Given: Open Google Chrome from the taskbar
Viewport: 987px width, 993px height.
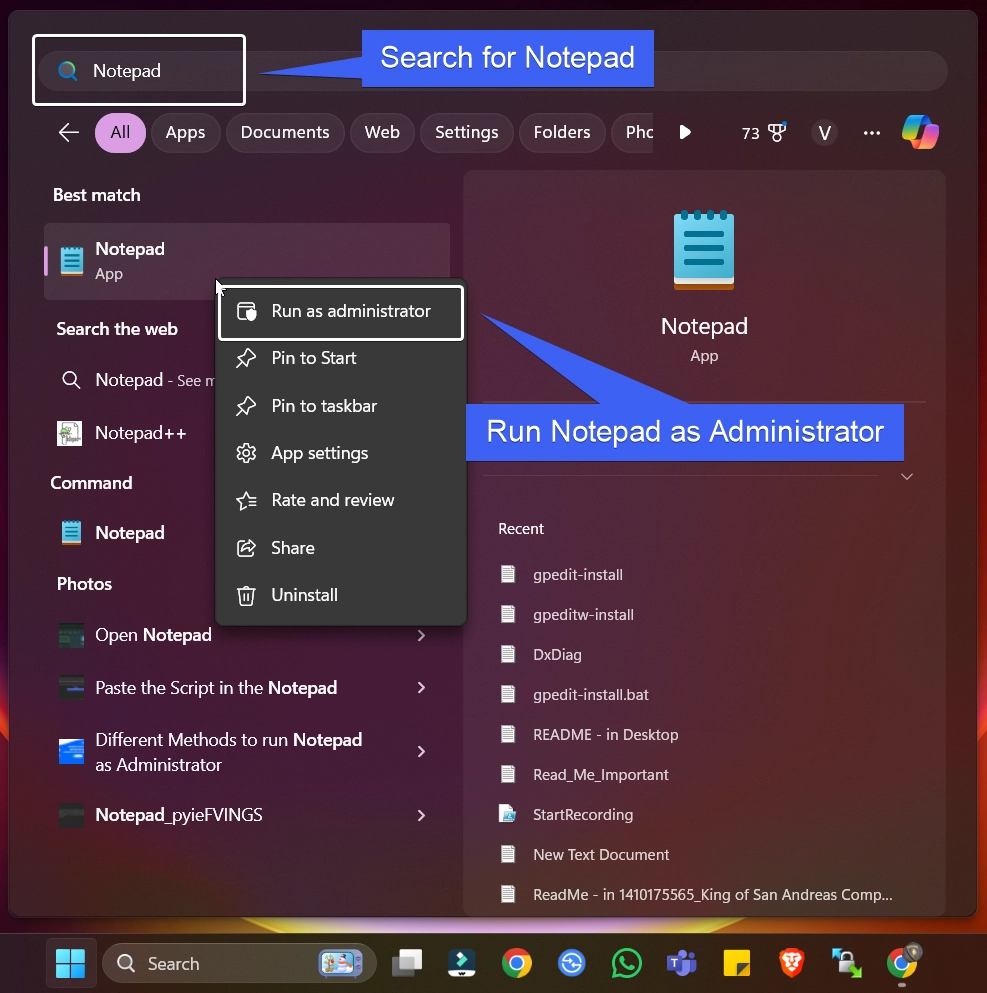Looking at the screenshot, I should click(x=517, y=963).
